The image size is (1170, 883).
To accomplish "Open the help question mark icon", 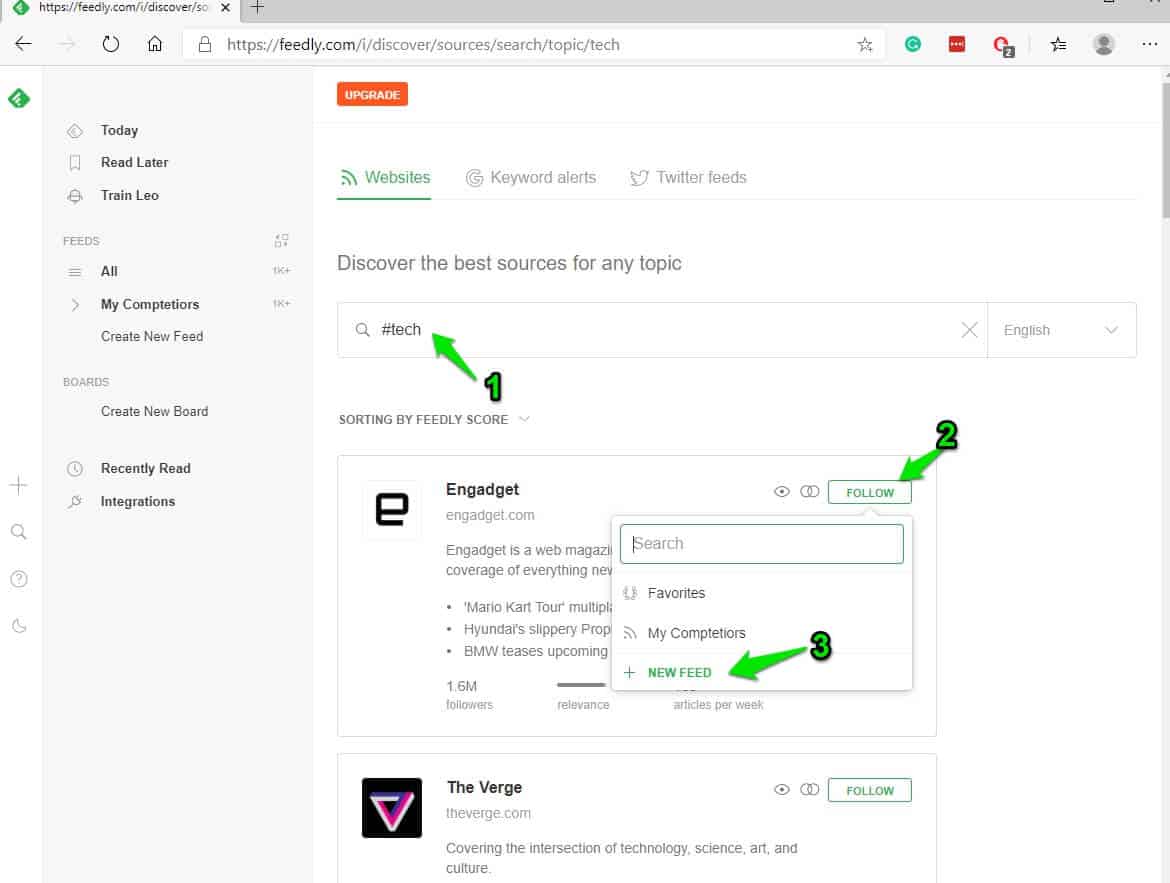I will (19, 579).
